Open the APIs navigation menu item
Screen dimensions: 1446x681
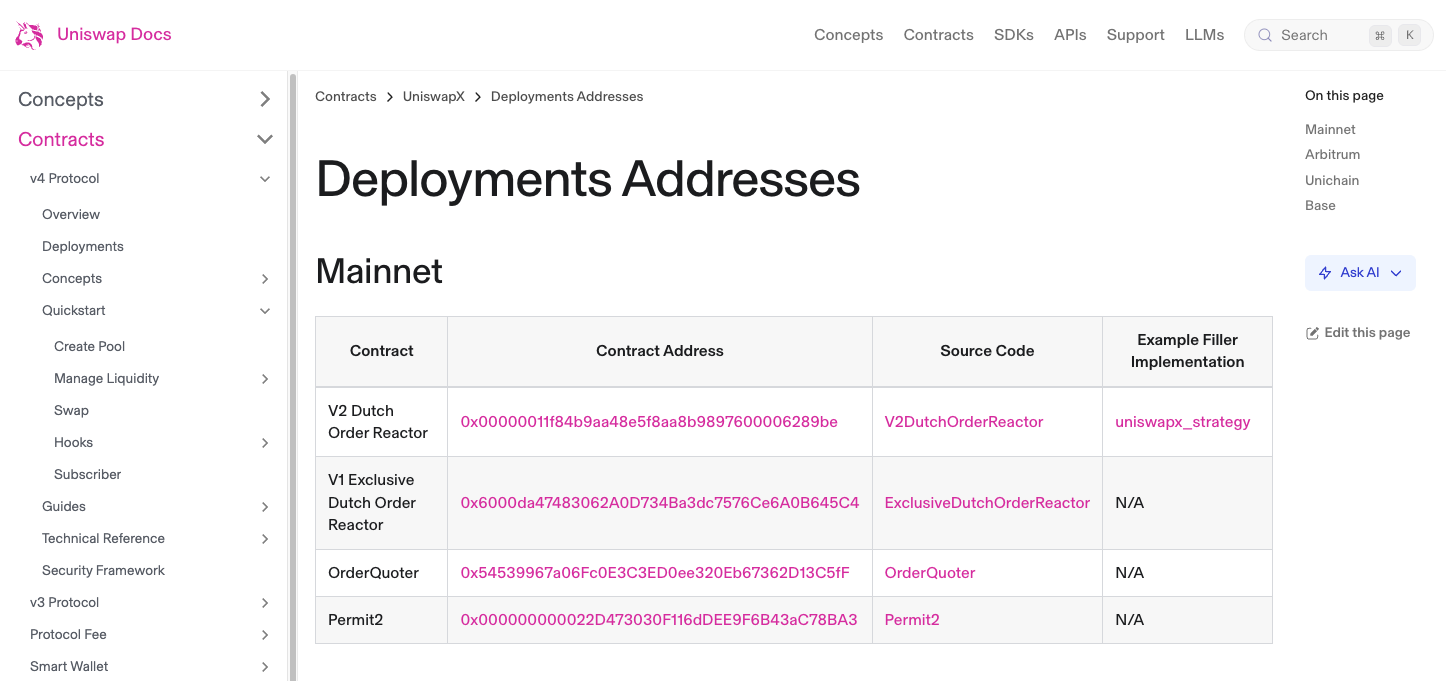click(1070, 34)
